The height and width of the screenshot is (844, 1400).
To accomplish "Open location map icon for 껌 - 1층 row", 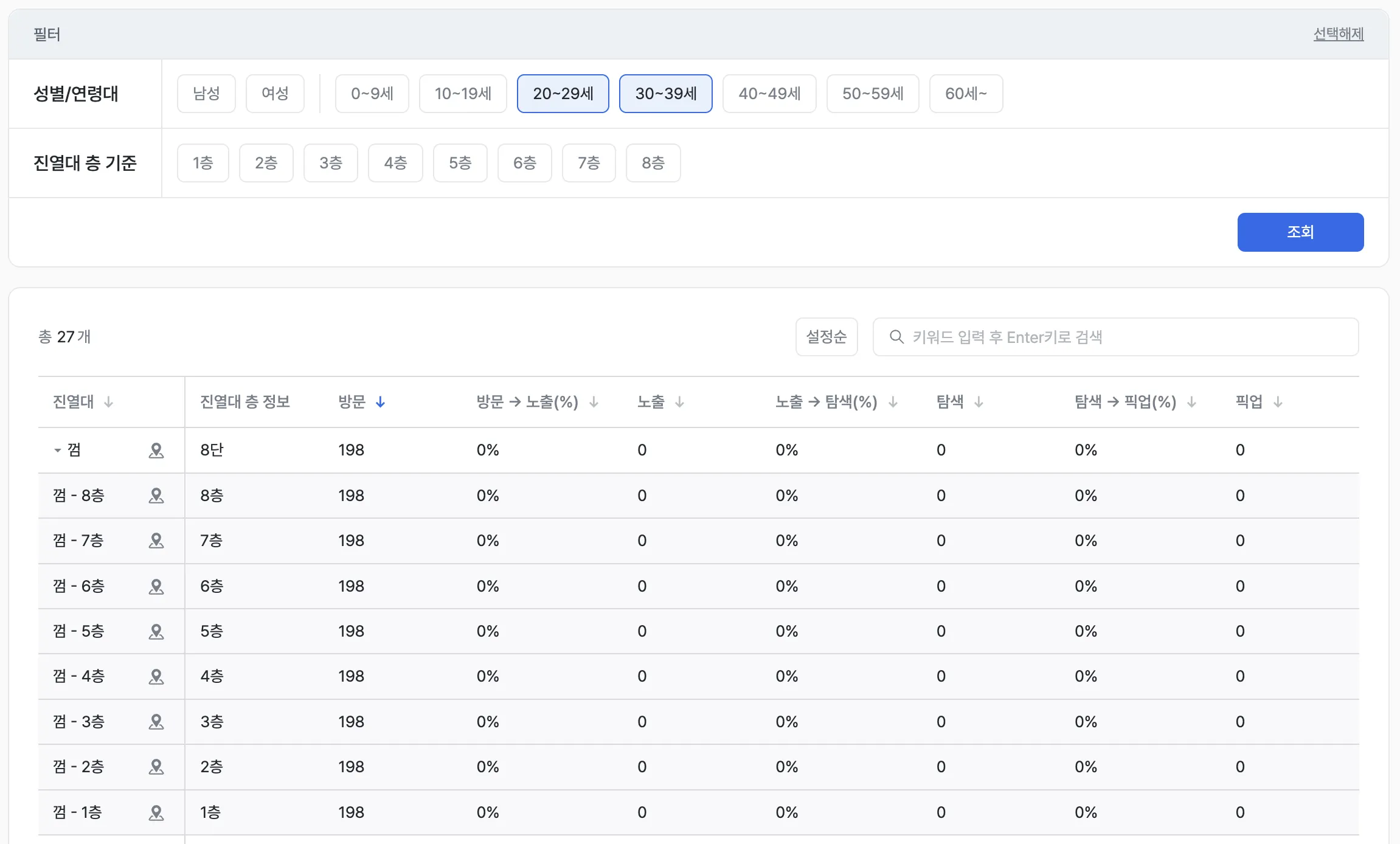I will click(x=156, y=813).
